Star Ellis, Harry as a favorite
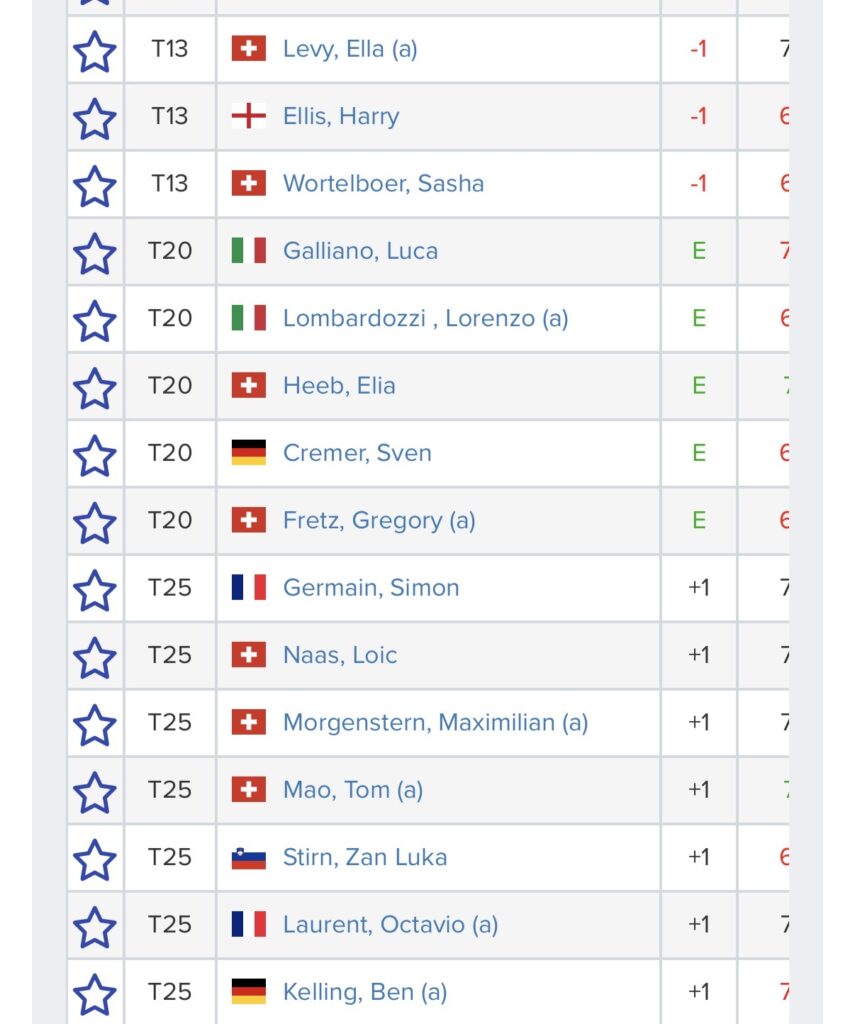 click(95, 118)
